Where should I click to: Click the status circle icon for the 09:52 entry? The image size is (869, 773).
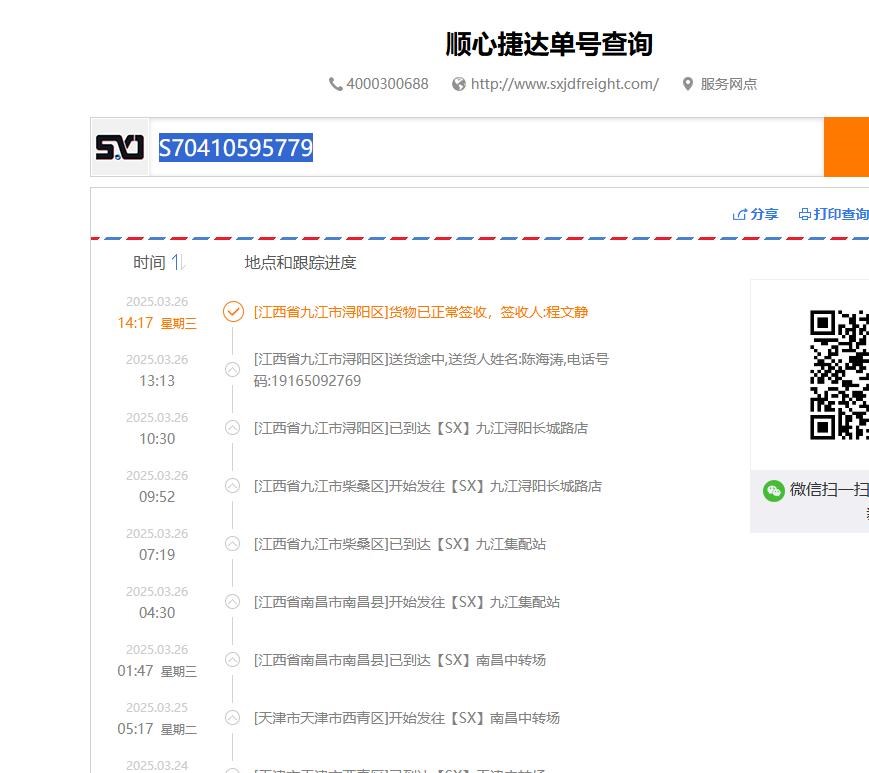click(233, 486)
